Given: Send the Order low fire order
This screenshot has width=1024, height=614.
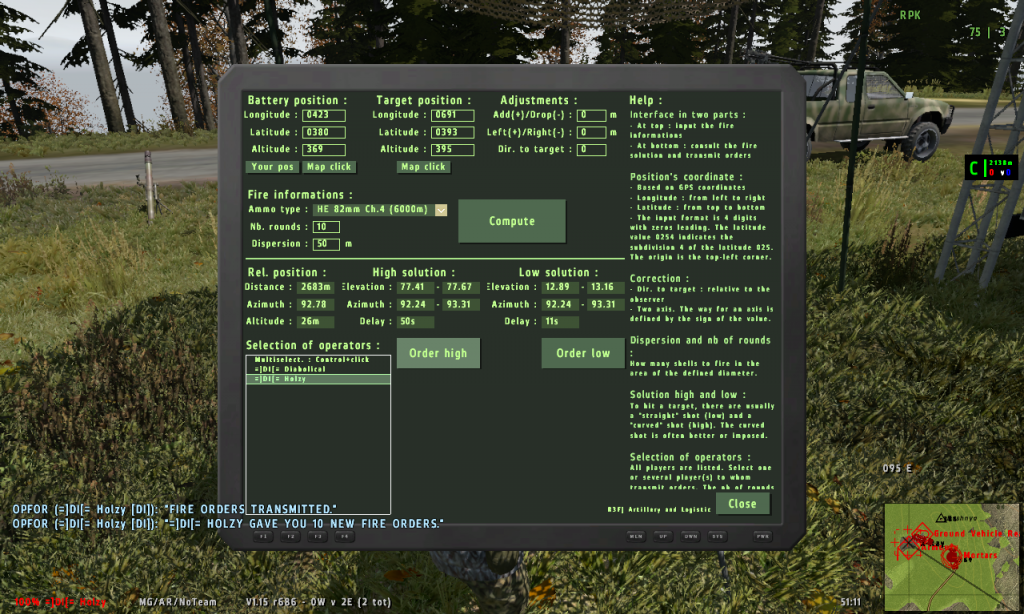Looking at the screenshot, I should (x=583, y=353).
